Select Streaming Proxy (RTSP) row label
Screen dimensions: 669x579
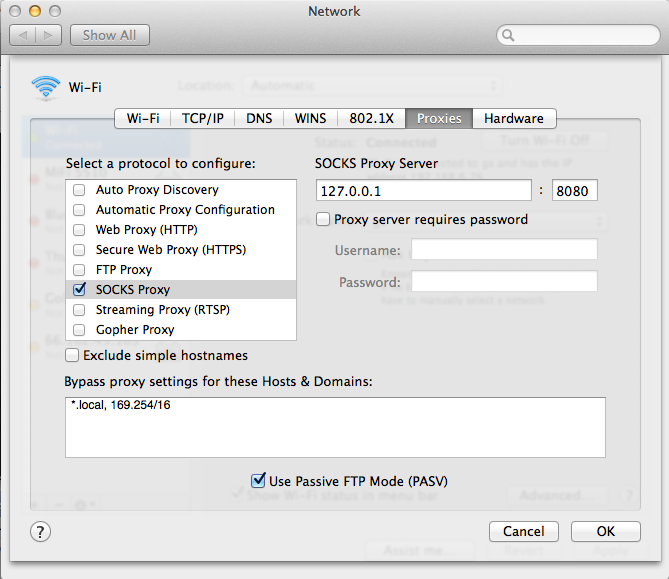163,310
